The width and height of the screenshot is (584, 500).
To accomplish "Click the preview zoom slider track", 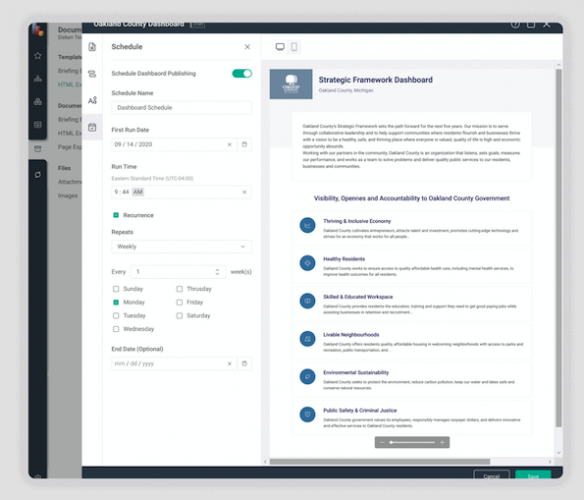I will (412, 443).
